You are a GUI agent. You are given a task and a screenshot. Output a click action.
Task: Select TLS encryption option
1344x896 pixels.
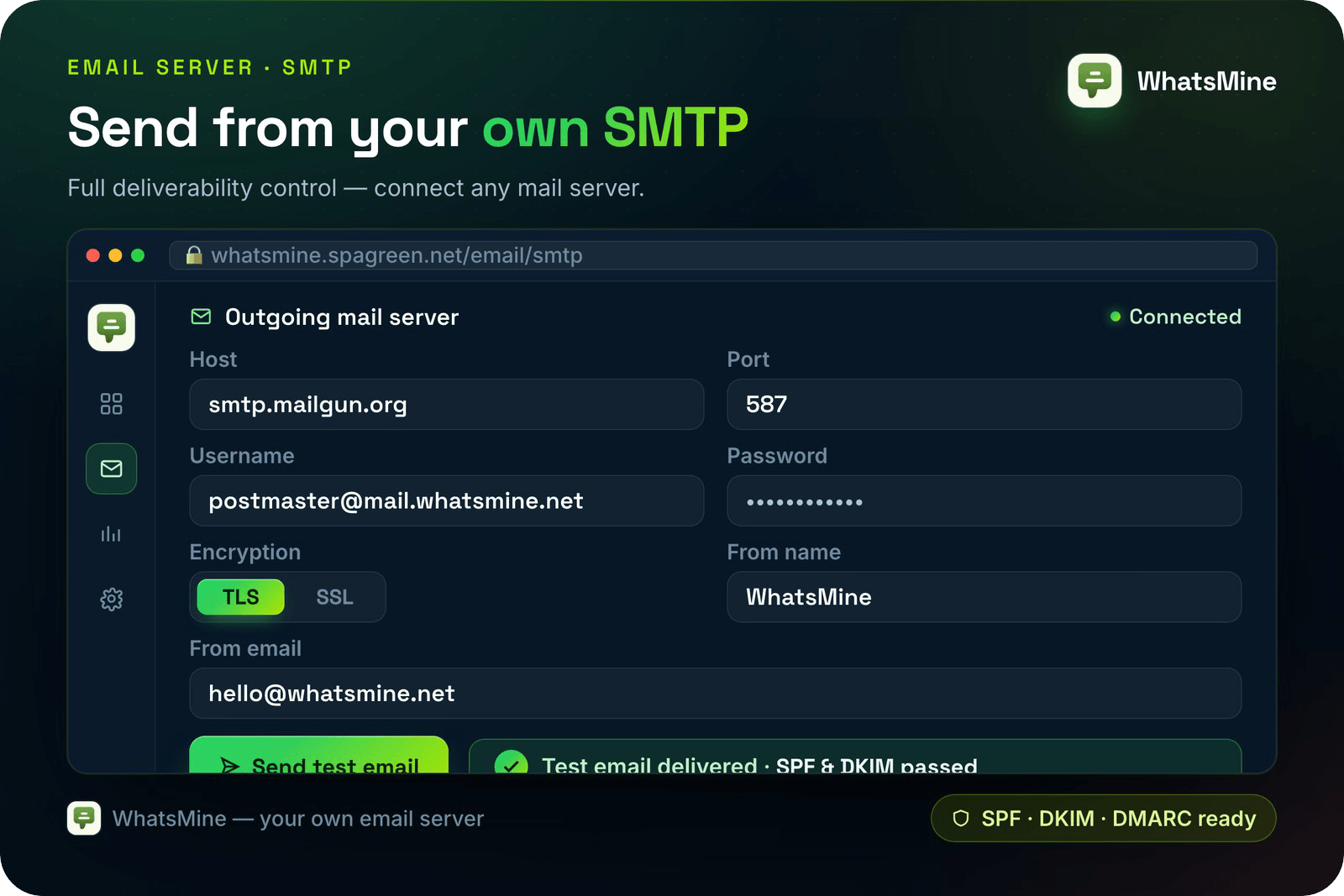point(240,597)
